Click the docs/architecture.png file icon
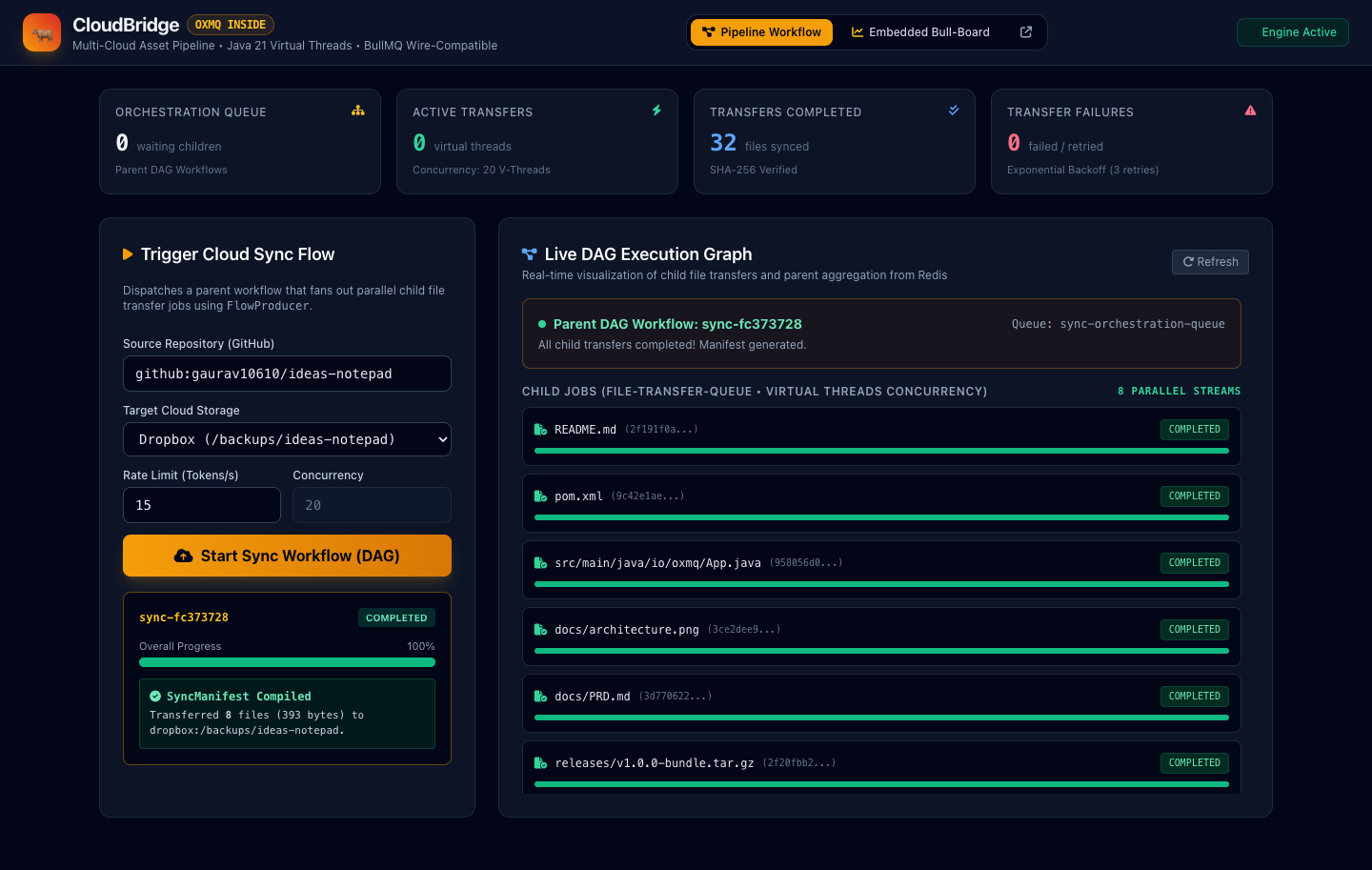Screen dimensions: 1372x870 click(540, 630)
